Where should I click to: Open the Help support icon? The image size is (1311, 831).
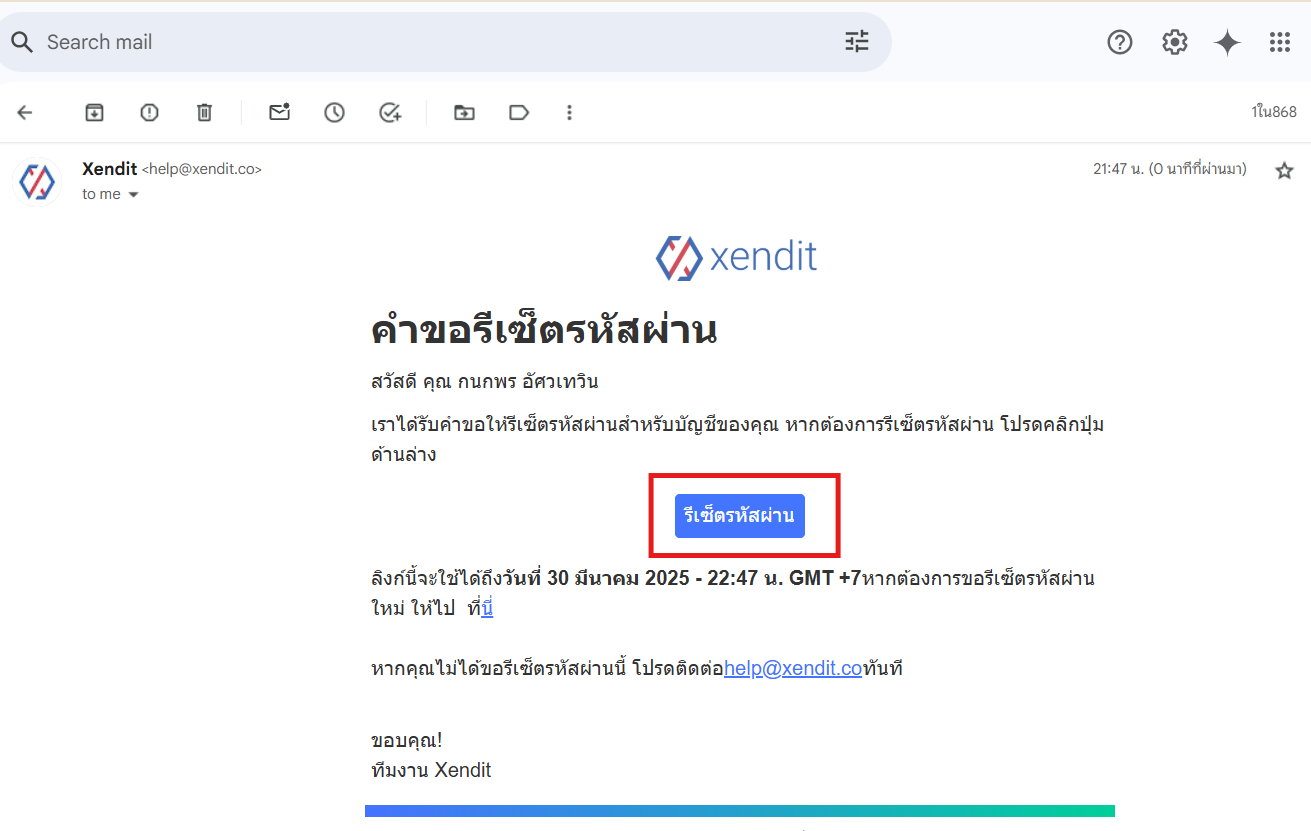pyautogui.click(x=1120, y=42)
